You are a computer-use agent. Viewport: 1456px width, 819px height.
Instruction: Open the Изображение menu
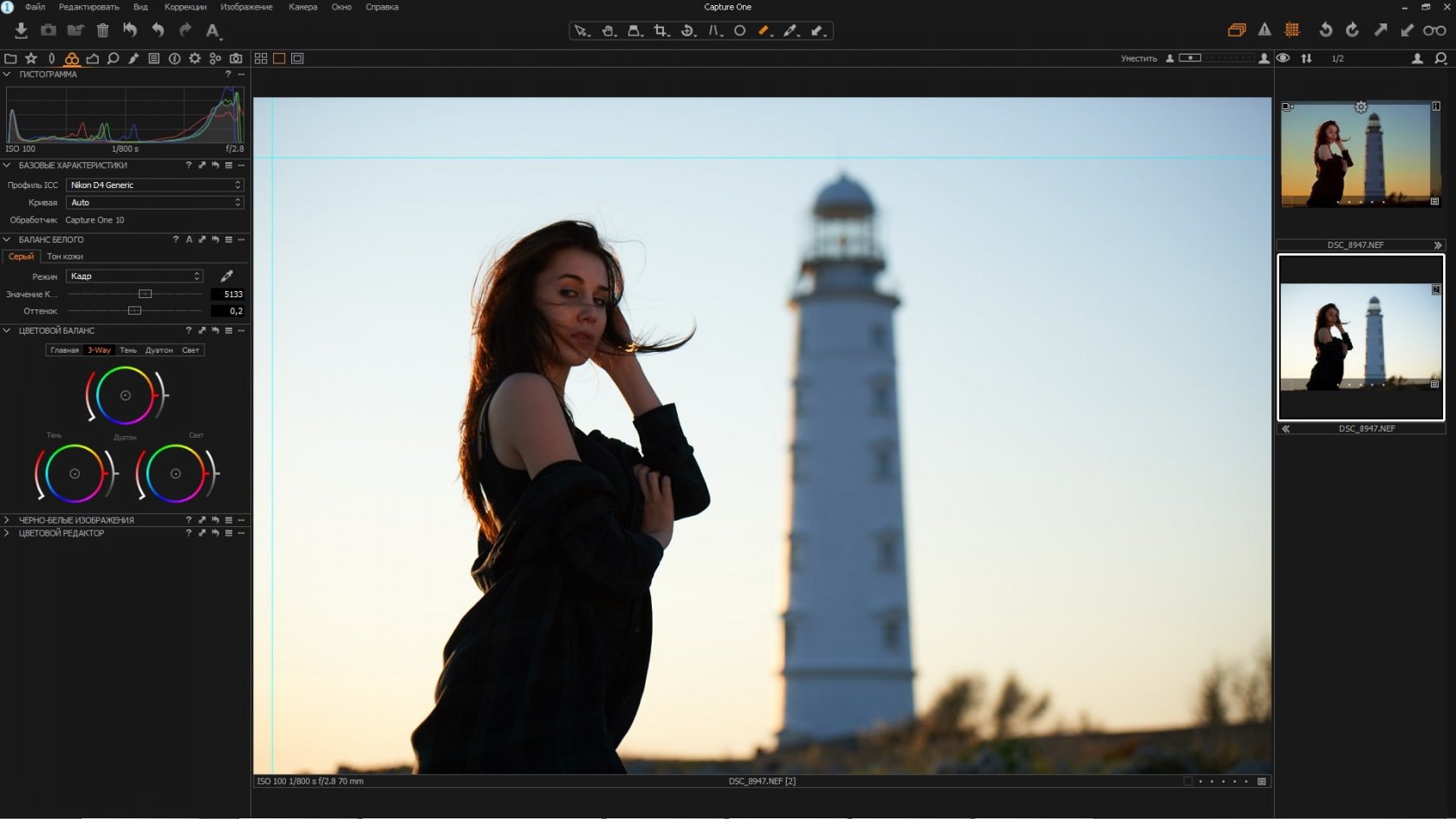pos(246,7)
